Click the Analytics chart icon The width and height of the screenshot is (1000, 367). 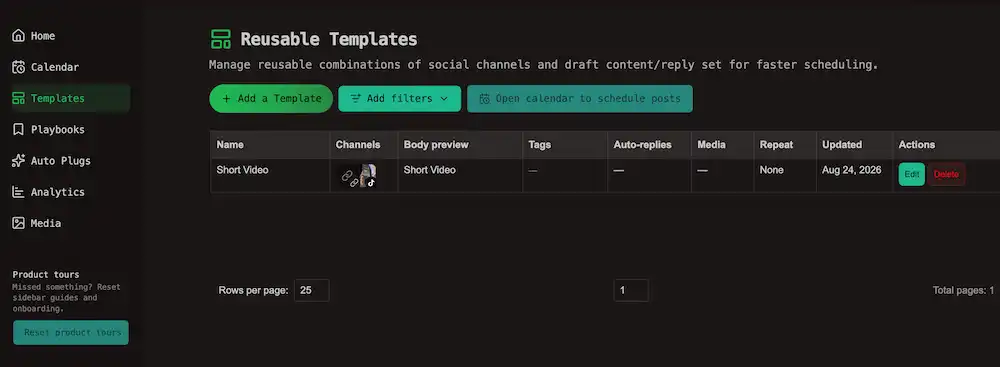18,192
